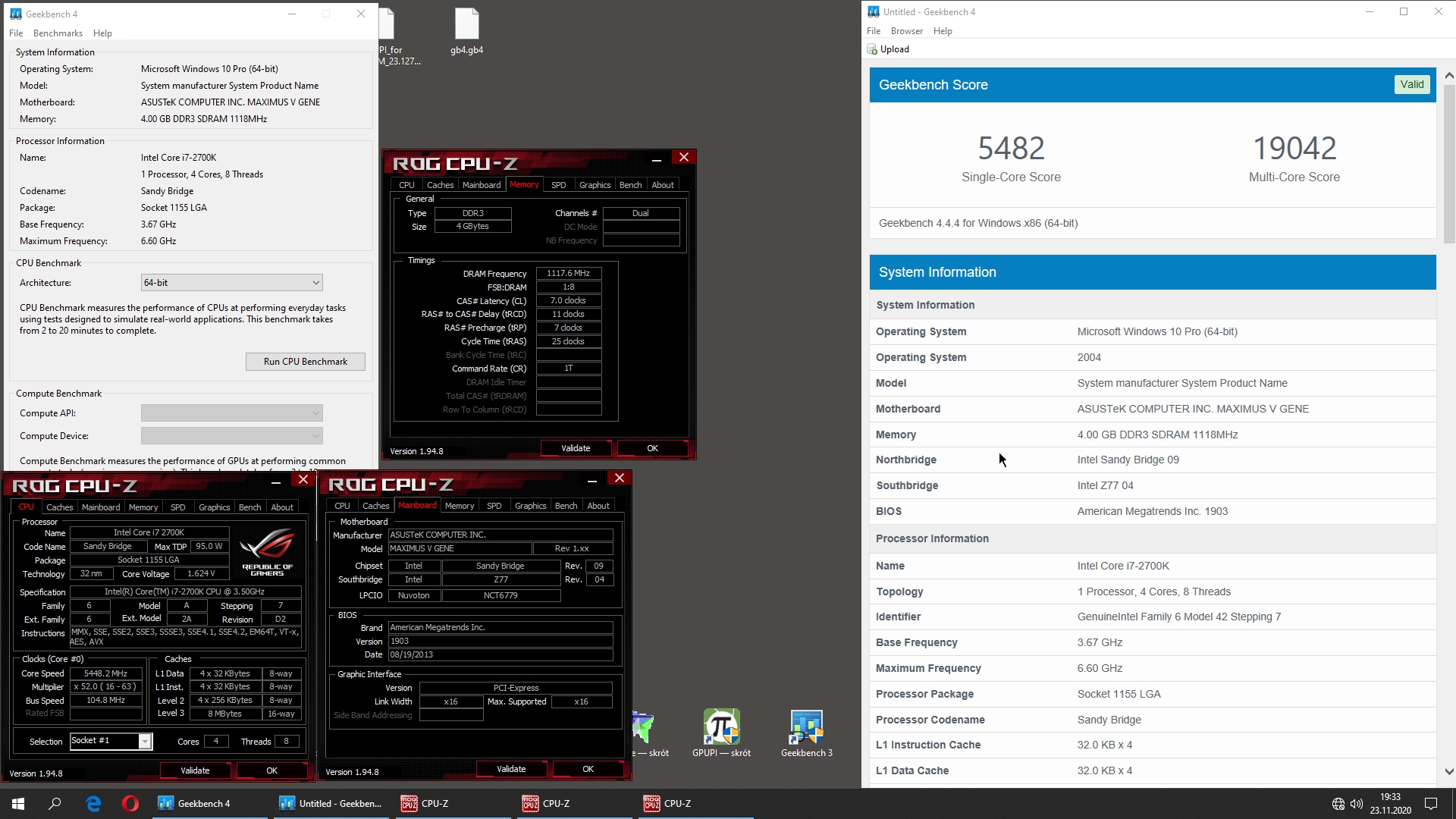Select SPD tab in Memory CPU-Z window
Viewport: 1456px width, 819px height.
coord(559,185)
